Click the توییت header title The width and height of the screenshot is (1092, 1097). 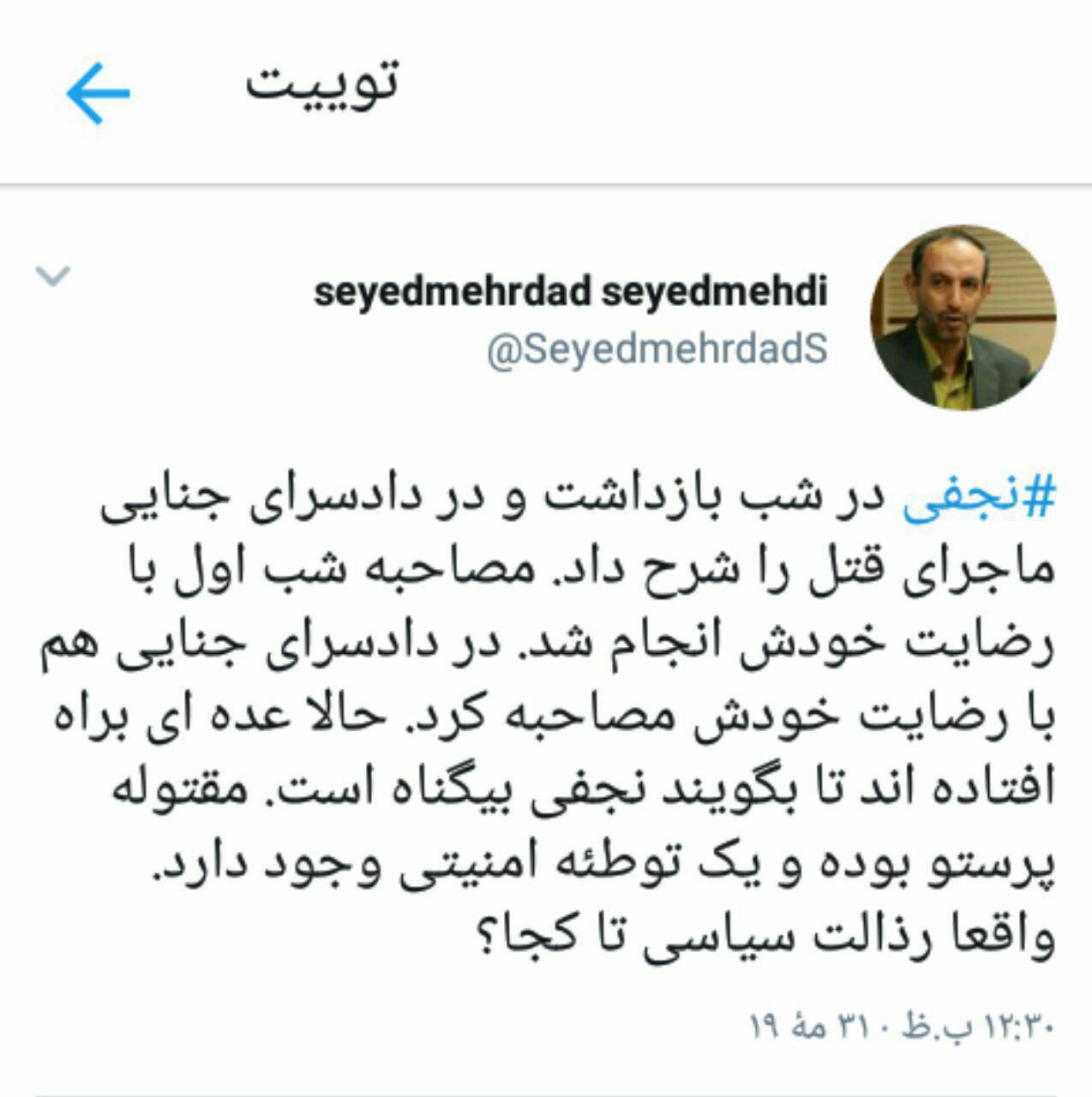[x=323, y=82]
